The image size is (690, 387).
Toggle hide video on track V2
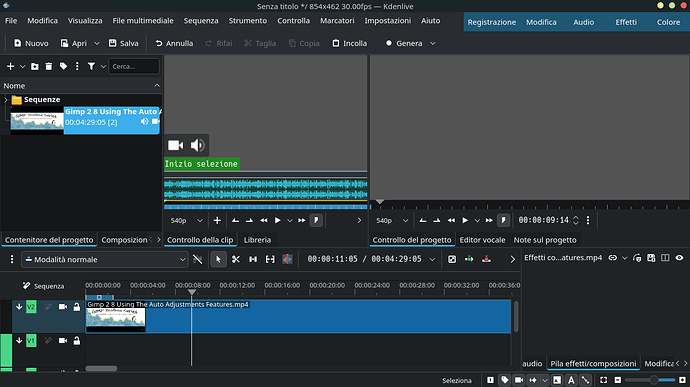(63, 307)
